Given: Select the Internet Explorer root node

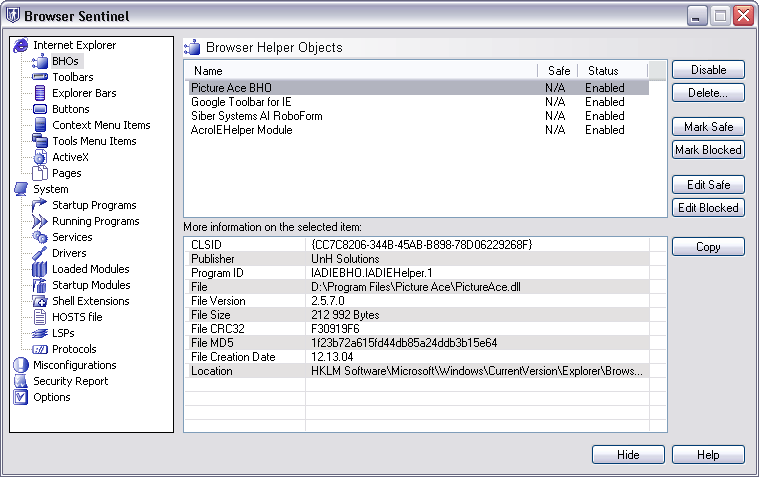Looking at the screenshot, I should point(74,45).
